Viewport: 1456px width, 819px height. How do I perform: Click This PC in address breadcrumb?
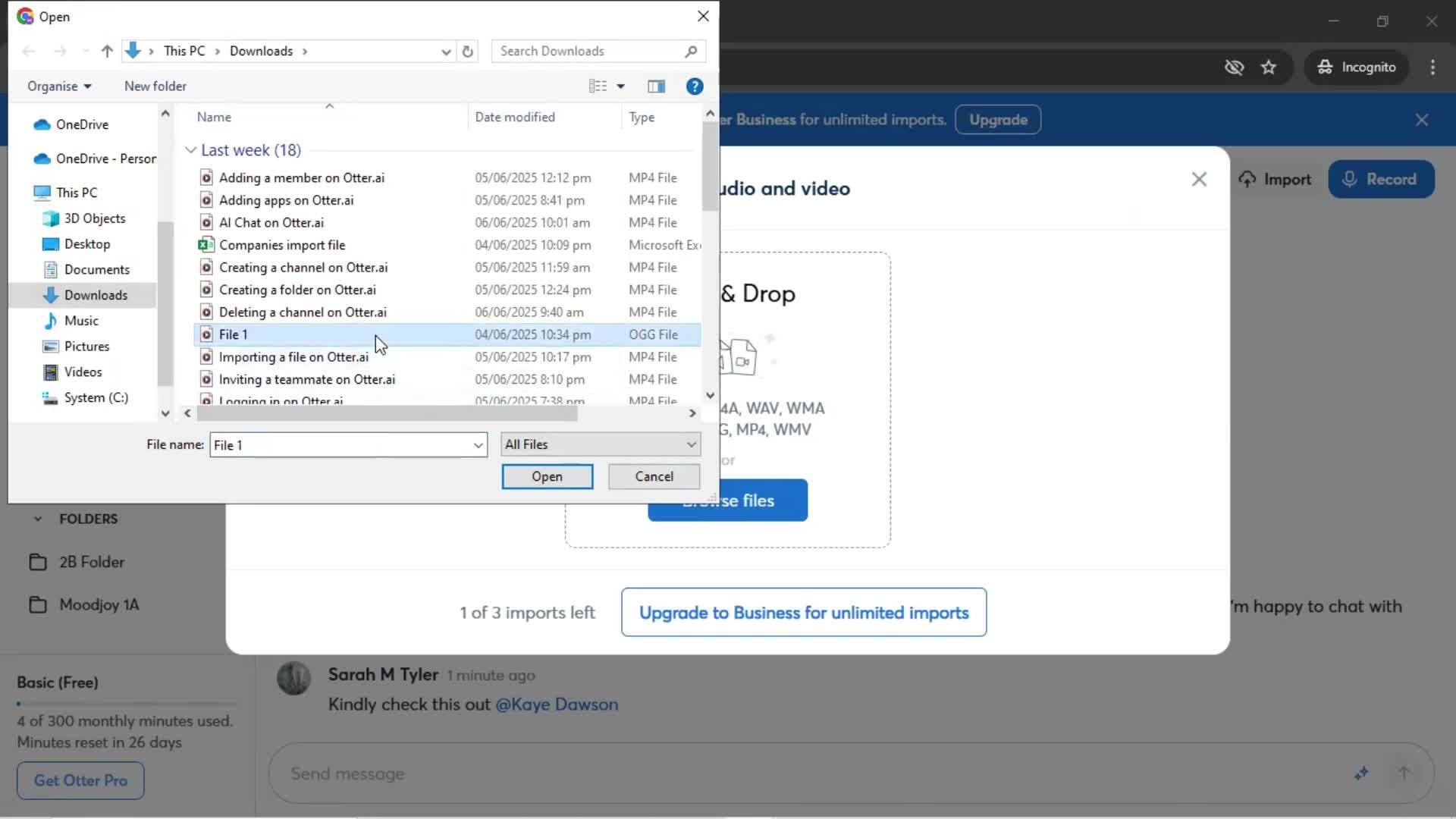point(184,51)
